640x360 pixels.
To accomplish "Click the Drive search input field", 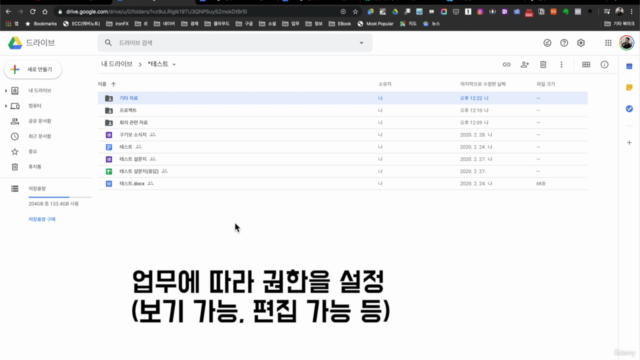I will (x=235, y=43).
